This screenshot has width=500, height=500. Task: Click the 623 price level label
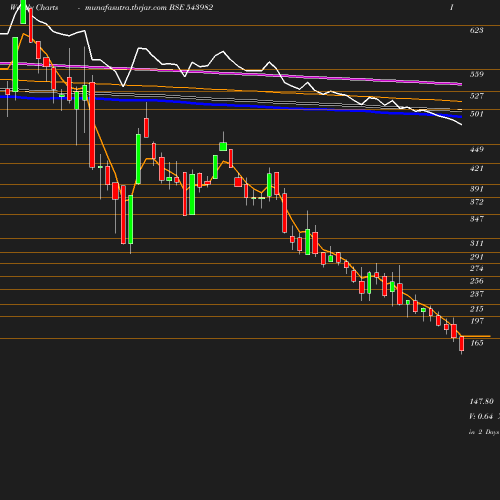(x=476, y=30)
